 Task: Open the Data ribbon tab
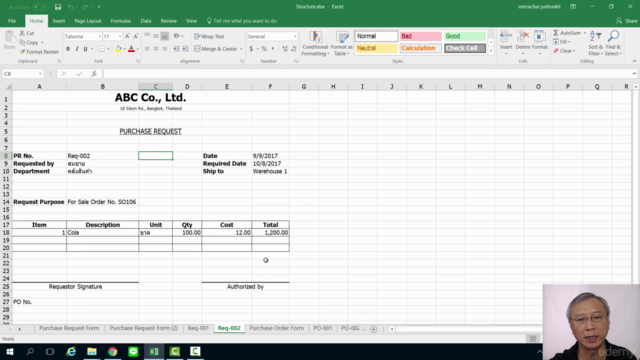click(x=146, y=21)
